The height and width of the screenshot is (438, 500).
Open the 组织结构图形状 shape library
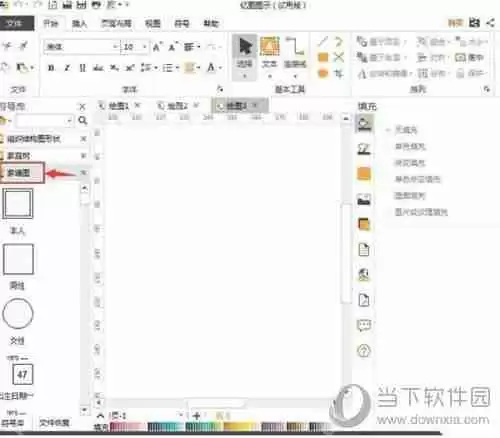(x=33, y=139)
